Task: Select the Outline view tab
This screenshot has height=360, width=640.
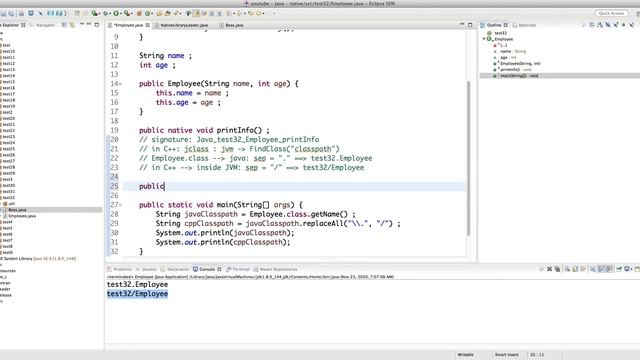Action: [x=493, y=25]
